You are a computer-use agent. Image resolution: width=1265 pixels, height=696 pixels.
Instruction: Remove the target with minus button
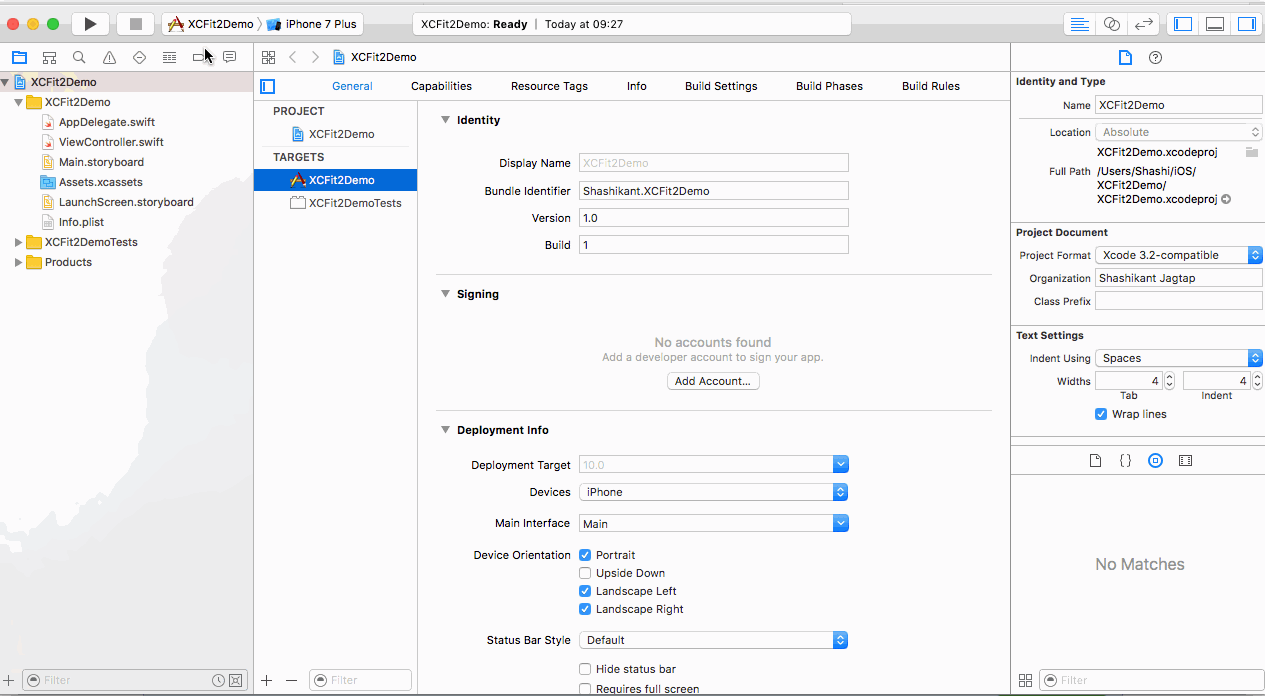tap(291, 680)
